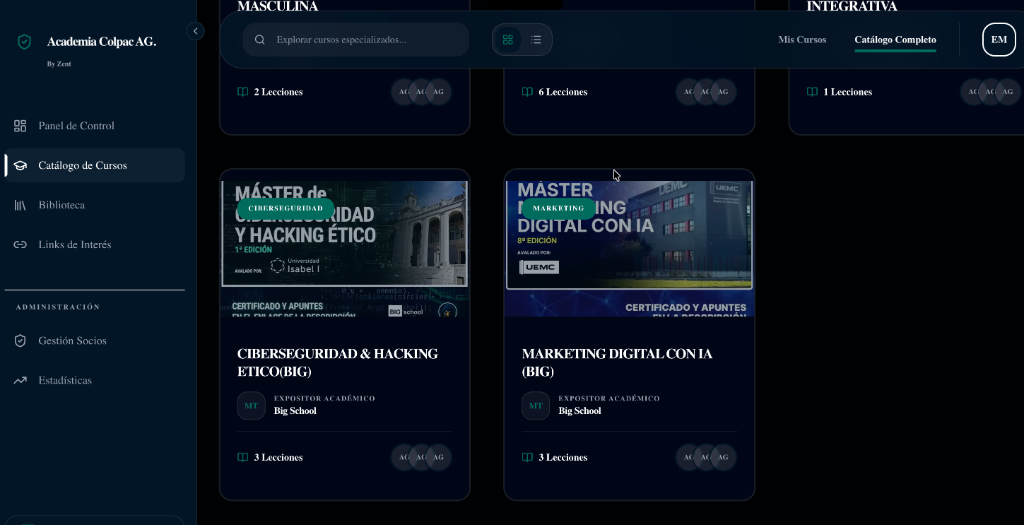Image resolution: width=1024 pixels, height=525 pixels.
Task: Click the Academia Colpac AG. title
Action: (x=101, y=42)
